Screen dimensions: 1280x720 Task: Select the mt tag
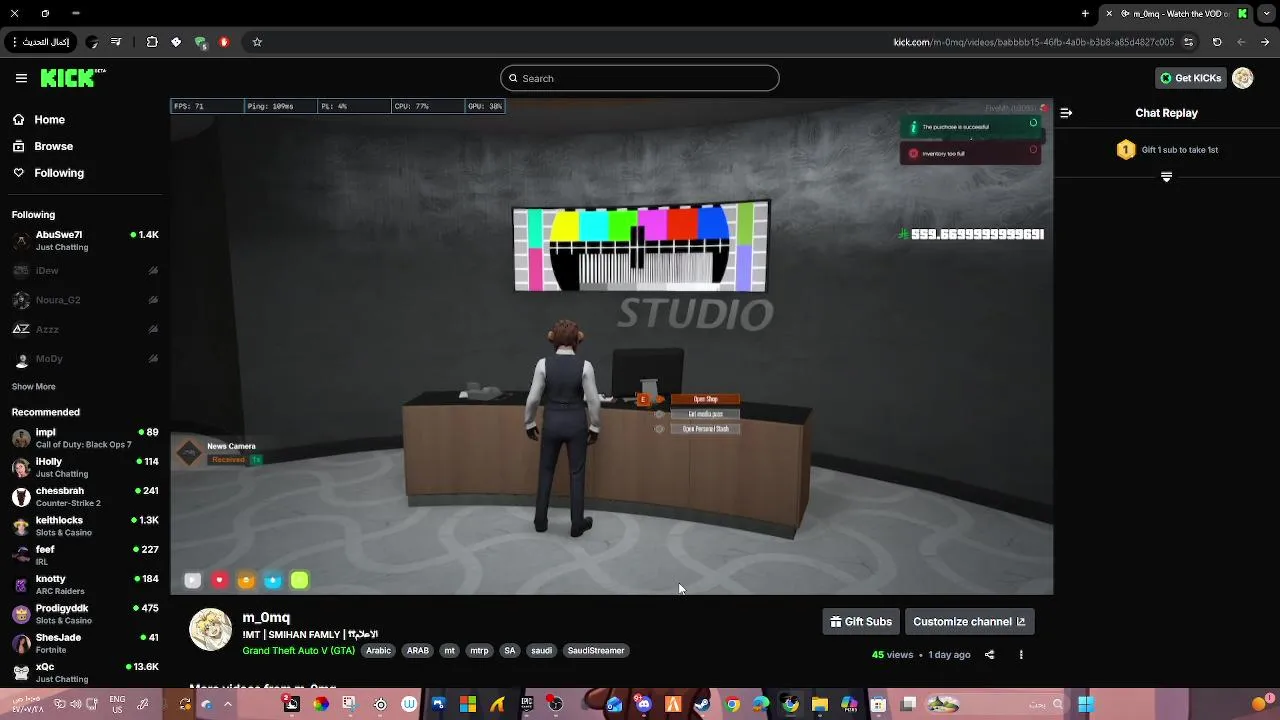[x=449, y=651]
